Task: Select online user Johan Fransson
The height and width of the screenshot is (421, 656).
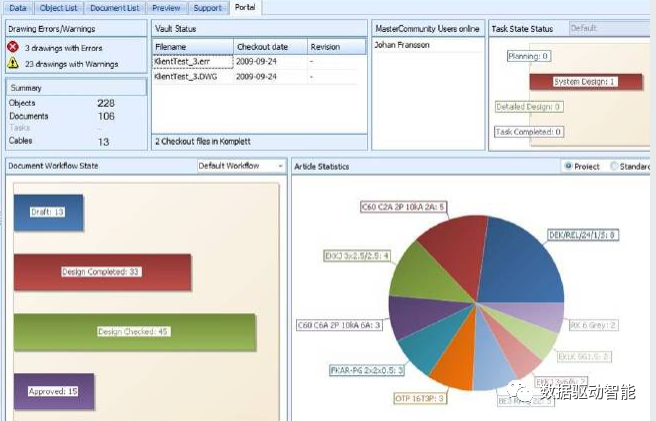Action: [402, 45]
